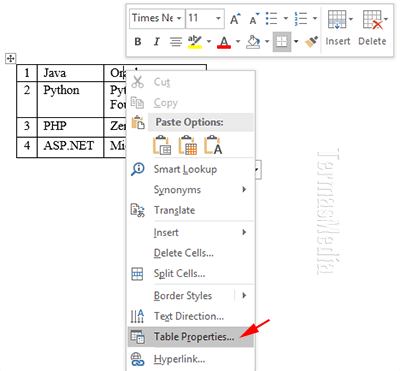Open Table Properties dialog
The height and width of the screenshot is (371, 400).
coord(191,337)
